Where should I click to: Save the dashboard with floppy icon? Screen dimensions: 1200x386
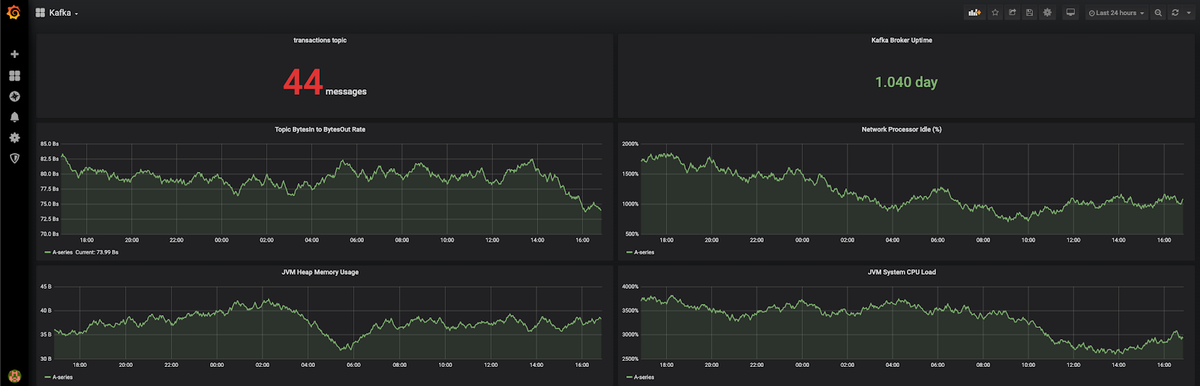(x=1029, y=13)
